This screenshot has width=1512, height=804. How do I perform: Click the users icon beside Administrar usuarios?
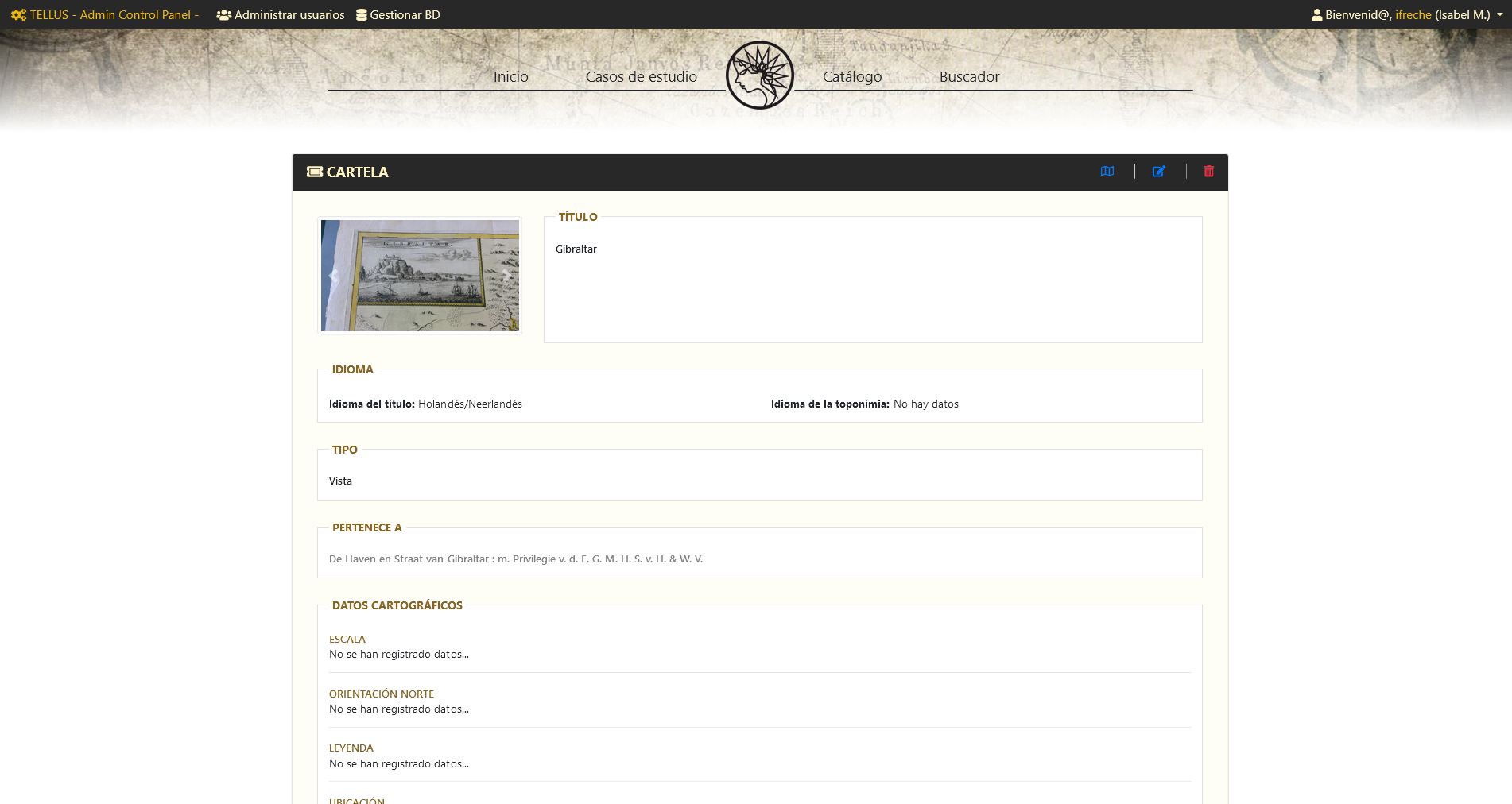point(223,14)
